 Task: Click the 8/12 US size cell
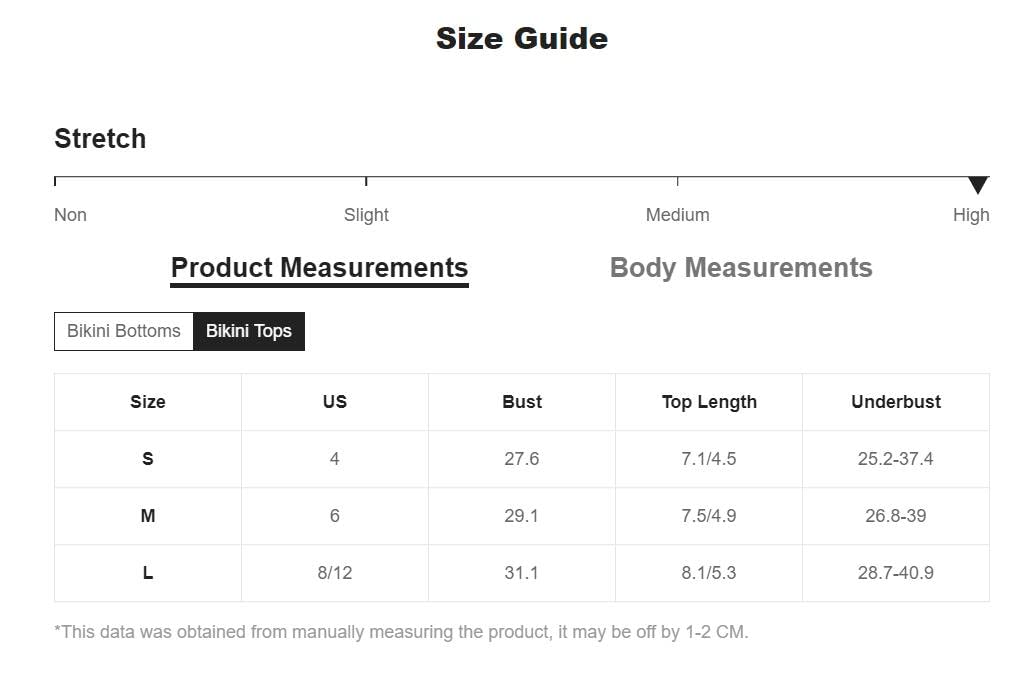tap(335, 573)
